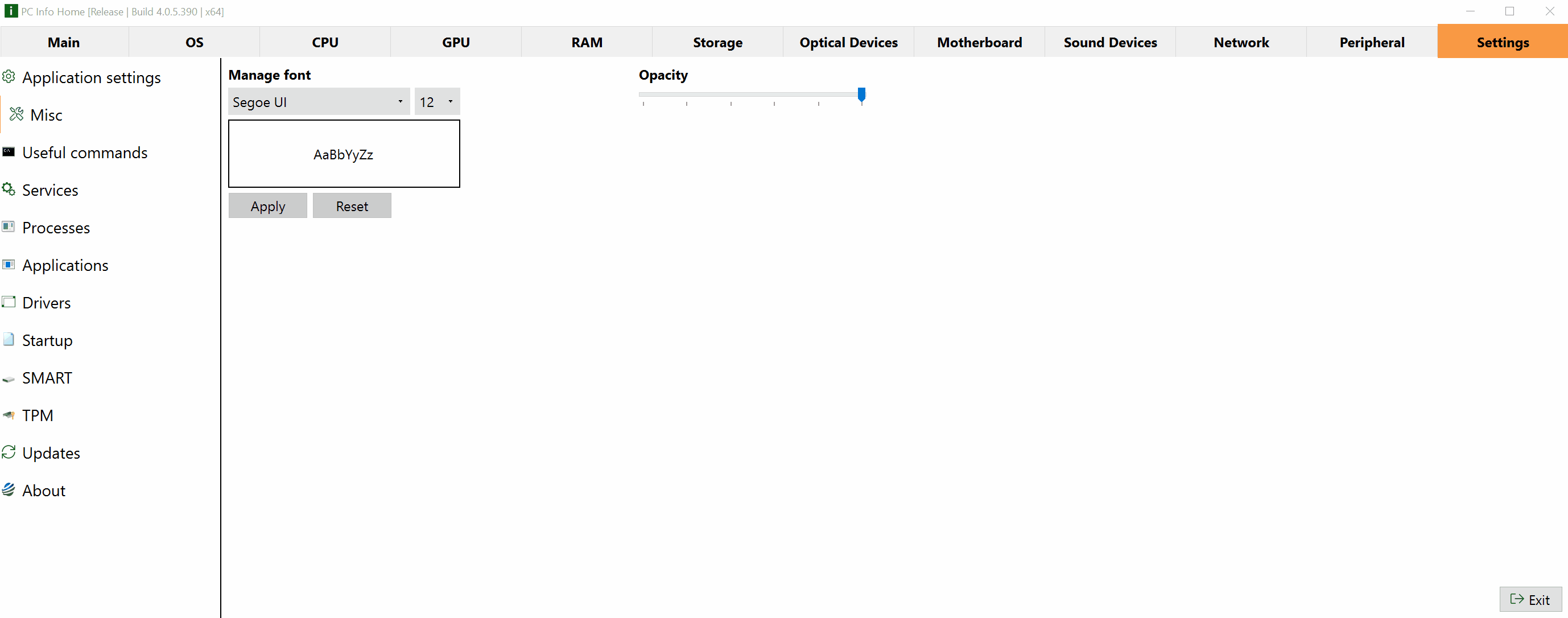Reset the font settings
This screenshot has width=1568, height=618.
pyautogui.click(x=352, y=206)
